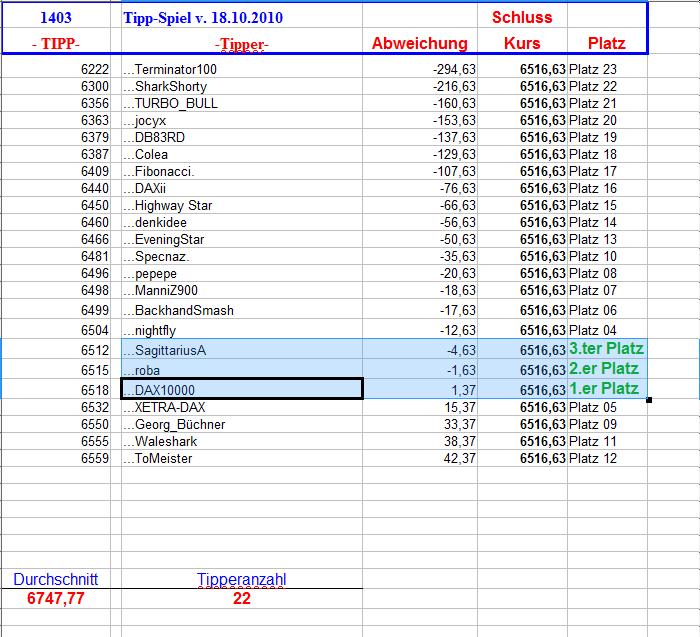Screen dimensions: 700x637
Task: Click the average value 6747,77
Action: coord(56,598)
